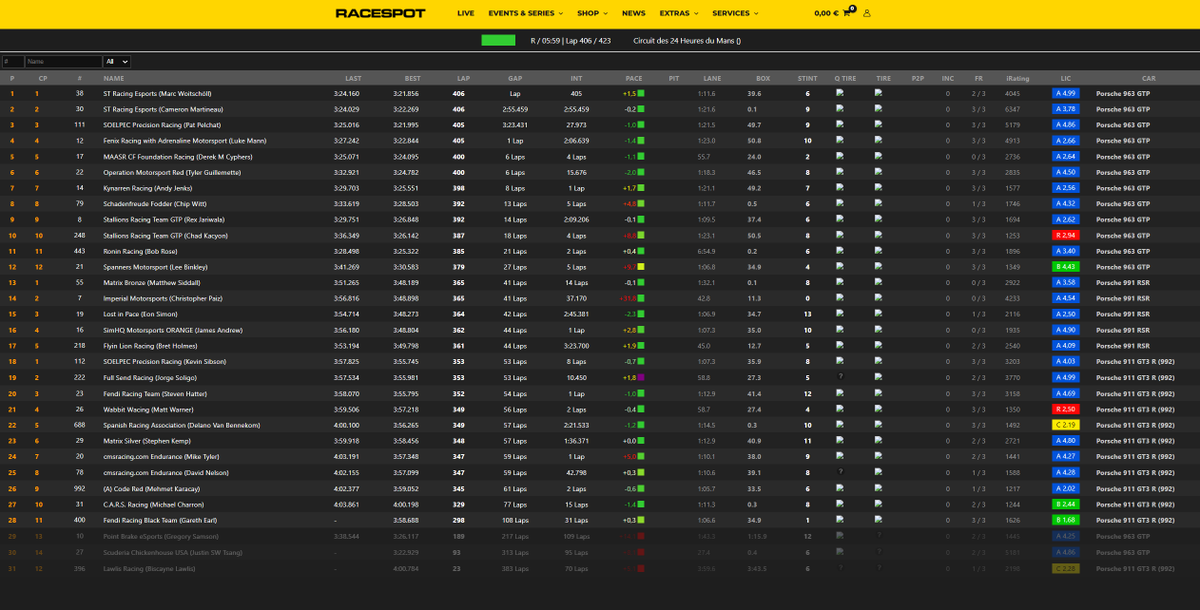Click Q TIRE icon in Lost in Pace row

click(x=840, y=314)
